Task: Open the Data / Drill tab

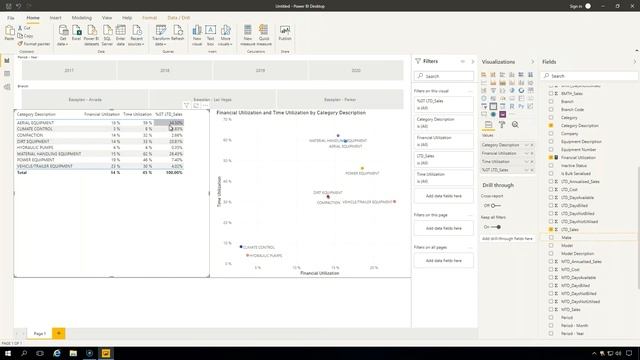Action: click(179, 18)
